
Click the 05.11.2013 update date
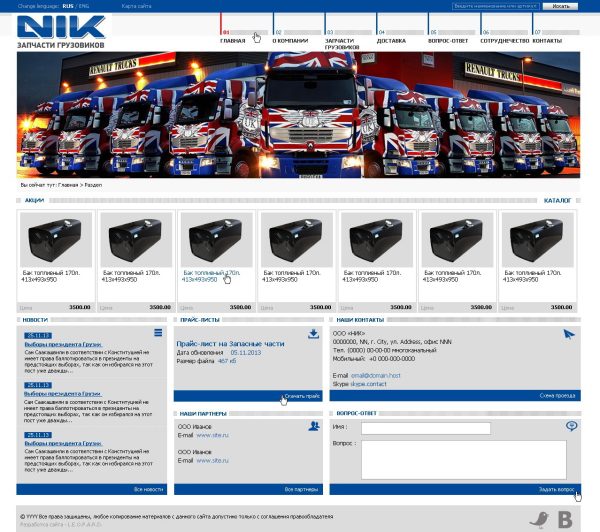246,352
